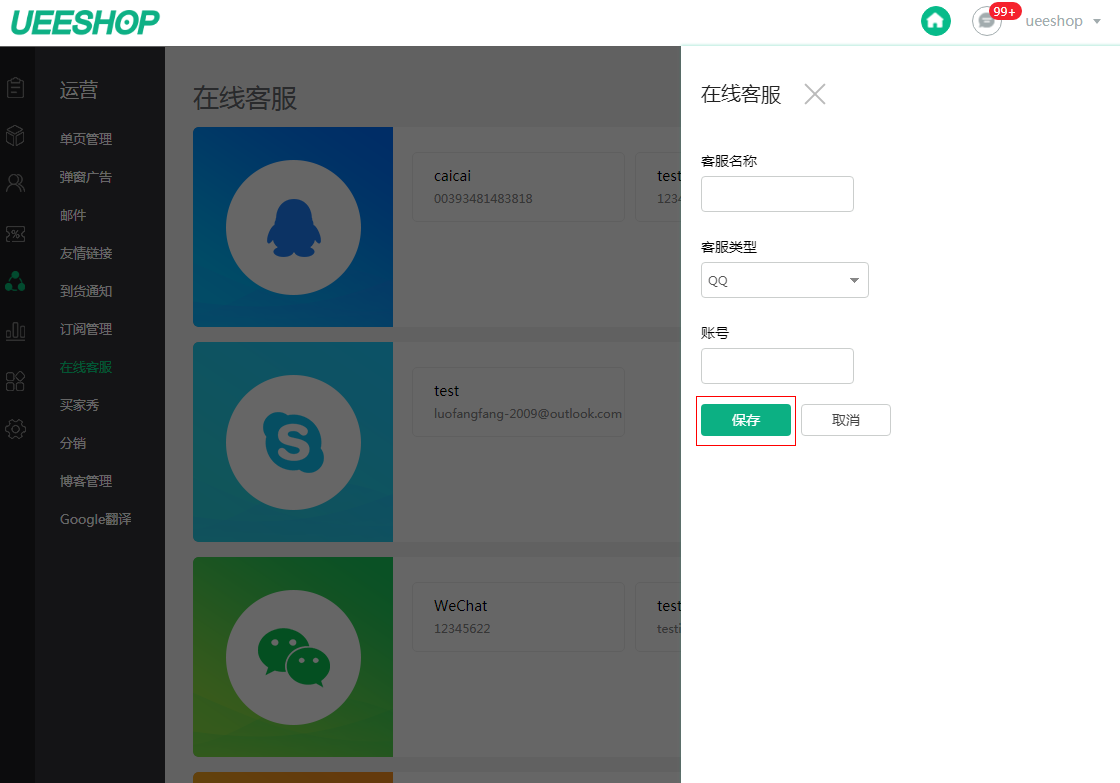Click the Skype logo icon
Viewport: 1120px width, 783px height.
pyautogui.click(x=294, y=442)
